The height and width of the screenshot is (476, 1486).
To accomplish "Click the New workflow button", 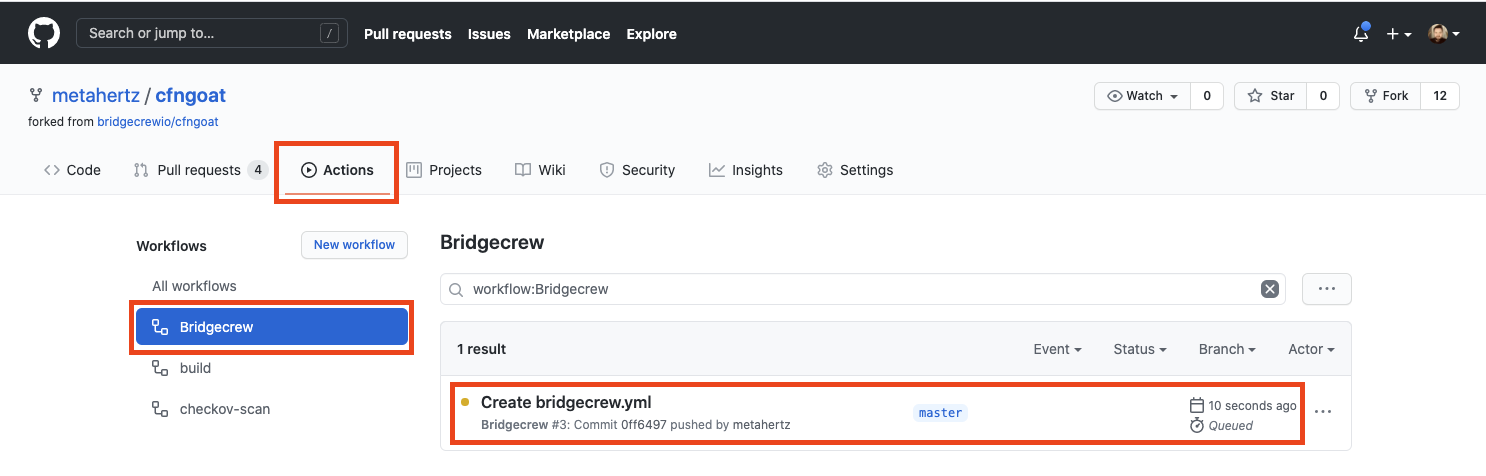I will pyautogui.click(x=354, y=245).
